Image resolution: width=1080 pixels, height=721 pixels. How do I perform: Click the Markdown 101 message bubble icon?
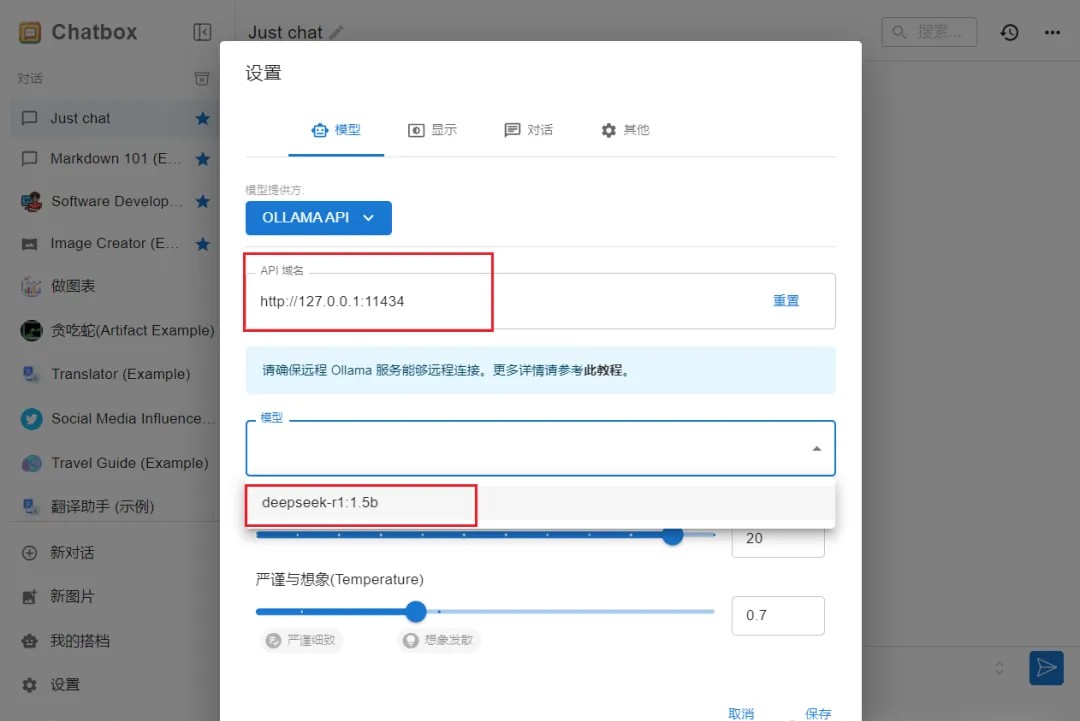[x=30, y=159]
